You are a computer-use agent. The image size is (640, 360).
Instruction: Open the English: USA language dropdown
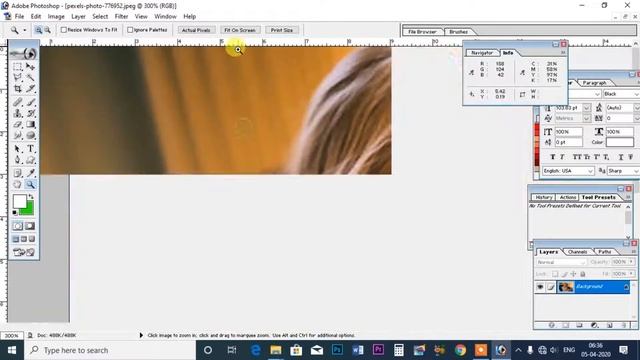pyautogui.click(x=568, y=171)
